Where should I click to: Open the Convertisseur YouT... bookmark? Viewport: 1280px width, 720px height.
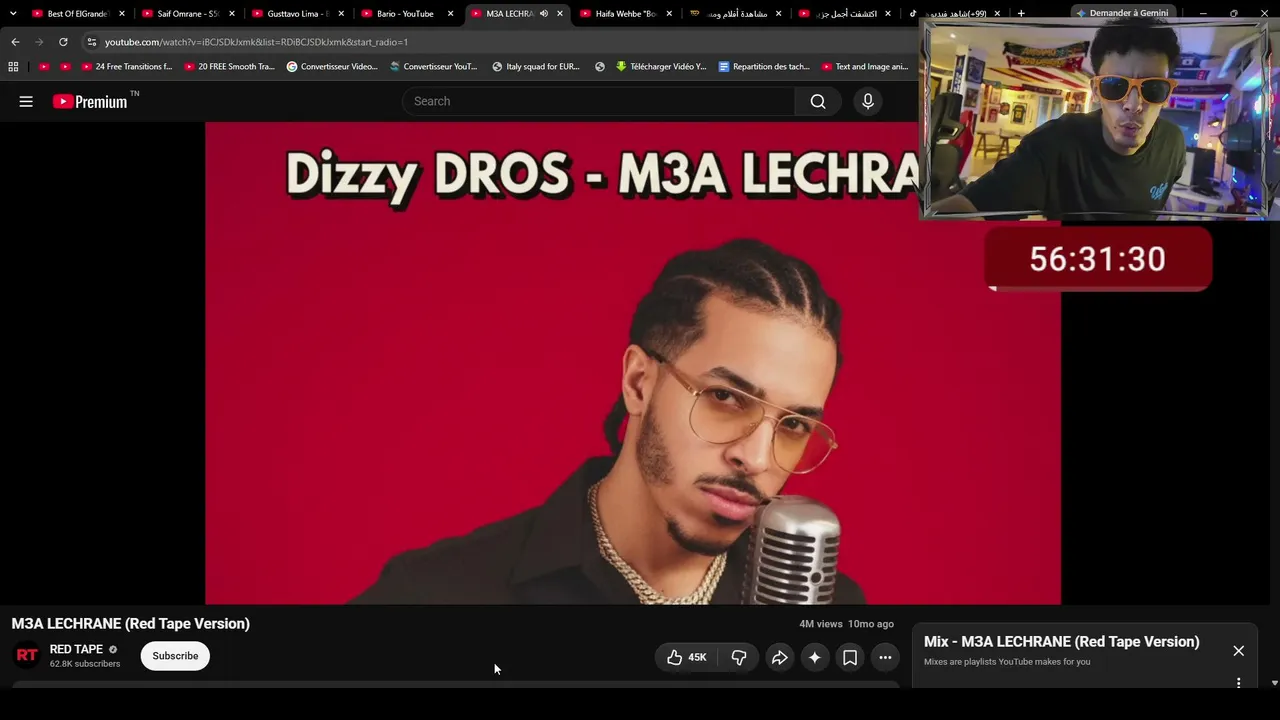click(434, 67)
